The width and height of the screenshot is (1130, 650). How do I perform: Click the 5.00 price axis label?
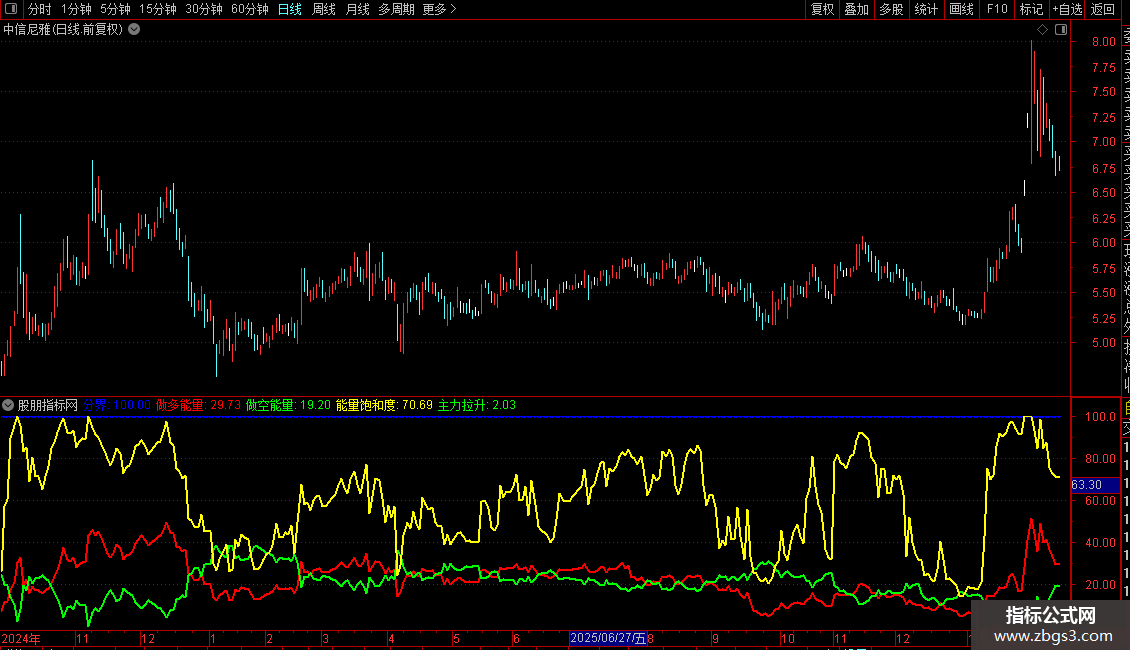1103,343
